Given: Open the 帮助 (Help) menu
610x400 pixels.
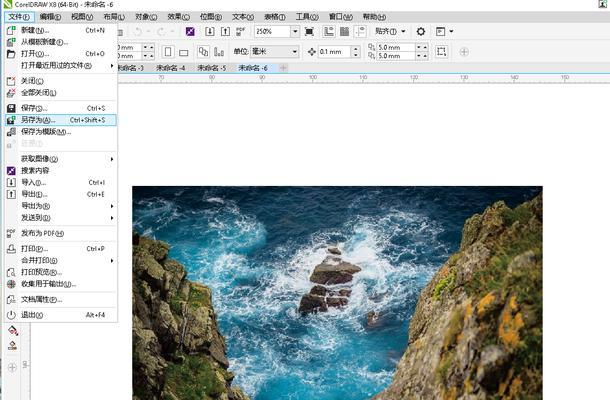Looking at the screenshot, I should coord(374,17).
